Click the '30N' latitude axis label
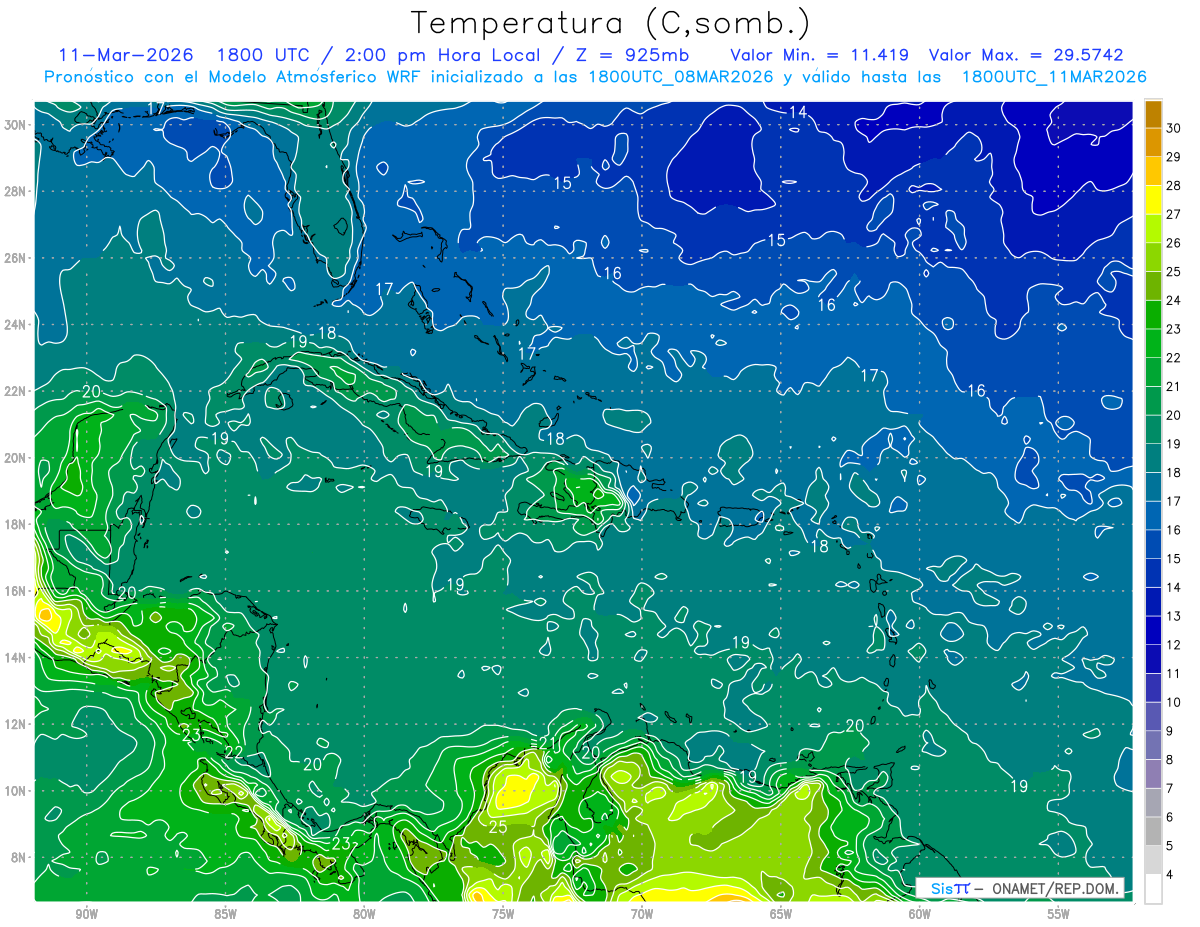Image resolution: width=1200 pixels, height=927 pixels. tap(17, 125)
